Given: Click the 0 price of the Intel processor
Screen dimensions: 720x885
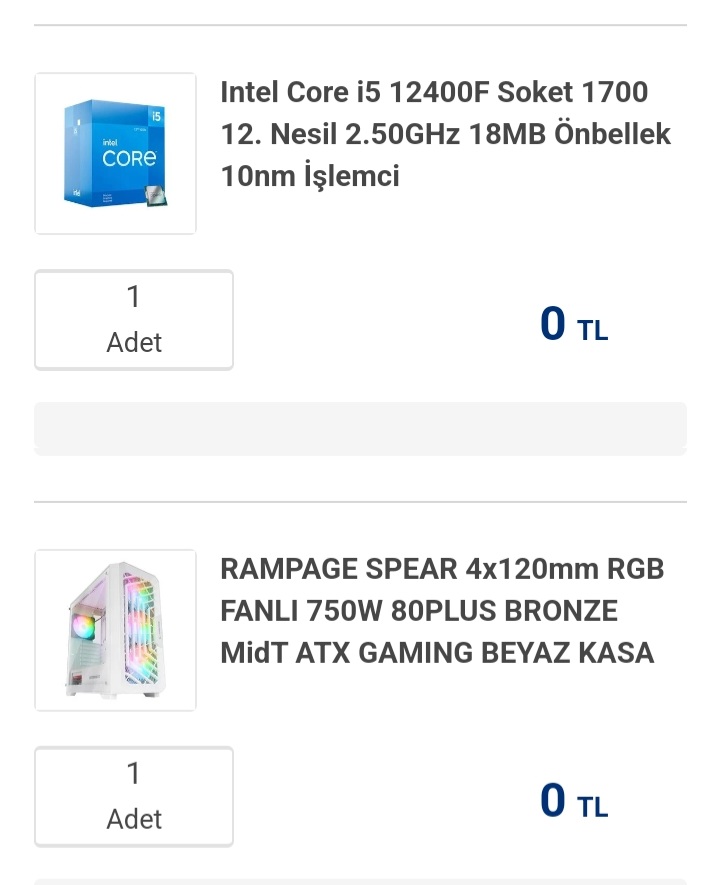Looking at the screenshot, I should coord(553,323).
